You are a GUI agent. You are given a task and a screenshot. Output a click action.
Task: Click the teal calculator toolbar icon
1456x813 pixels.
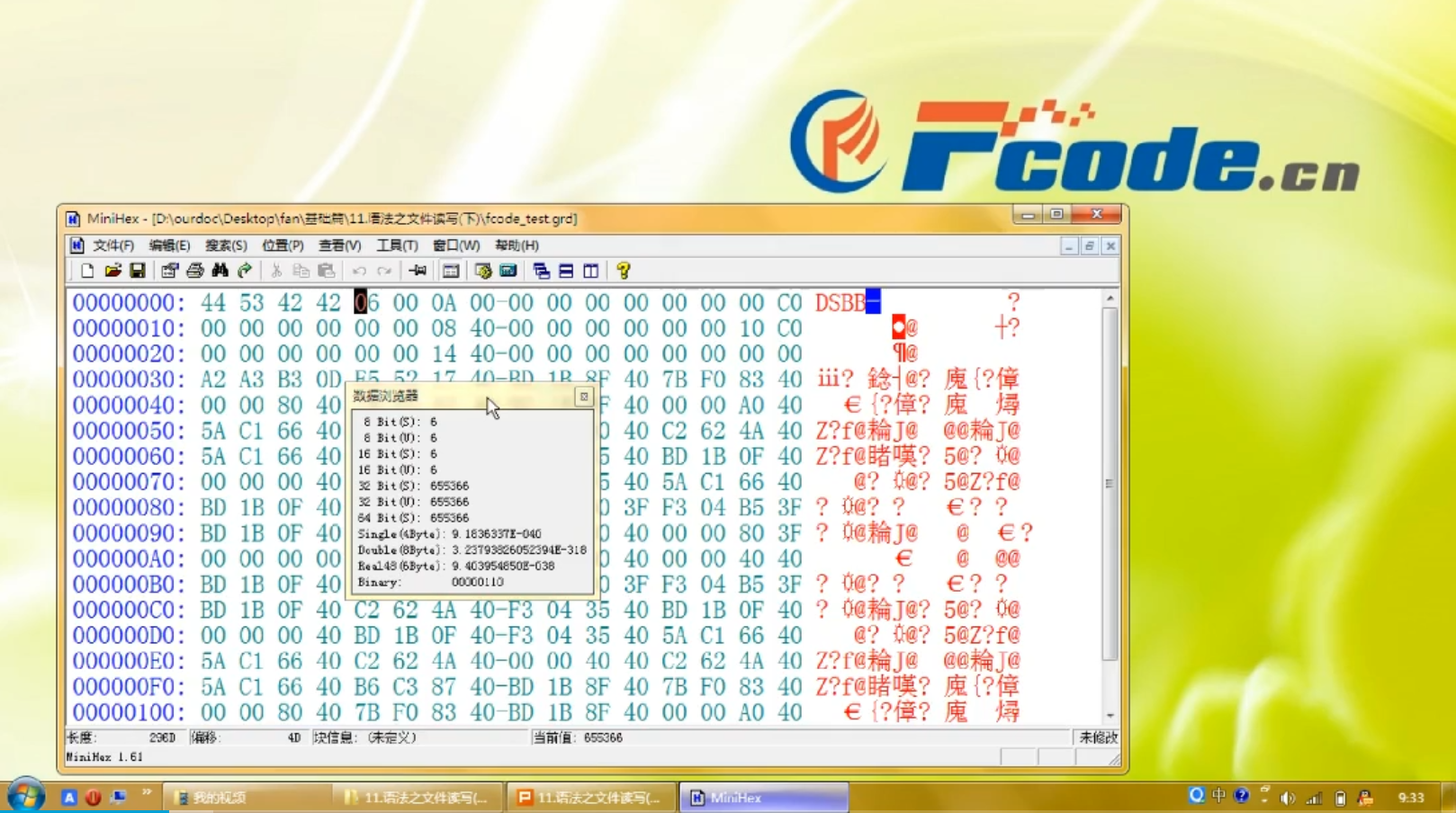click(508, 271)
